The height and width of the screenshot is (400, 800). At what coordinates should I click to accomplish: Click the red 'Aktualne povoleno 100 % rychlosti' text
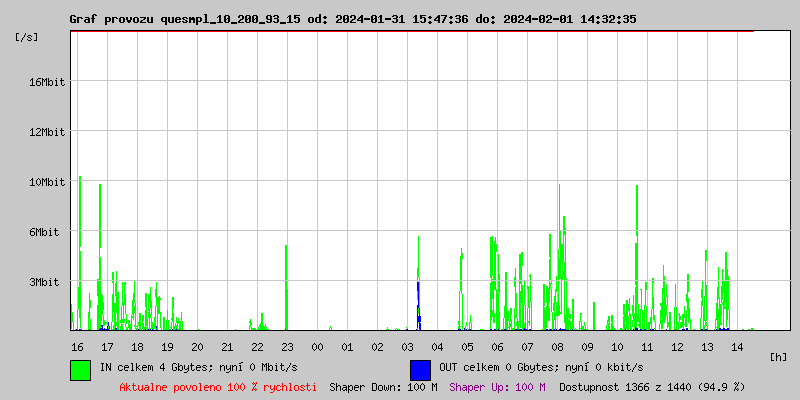click(x=218, y=386)
